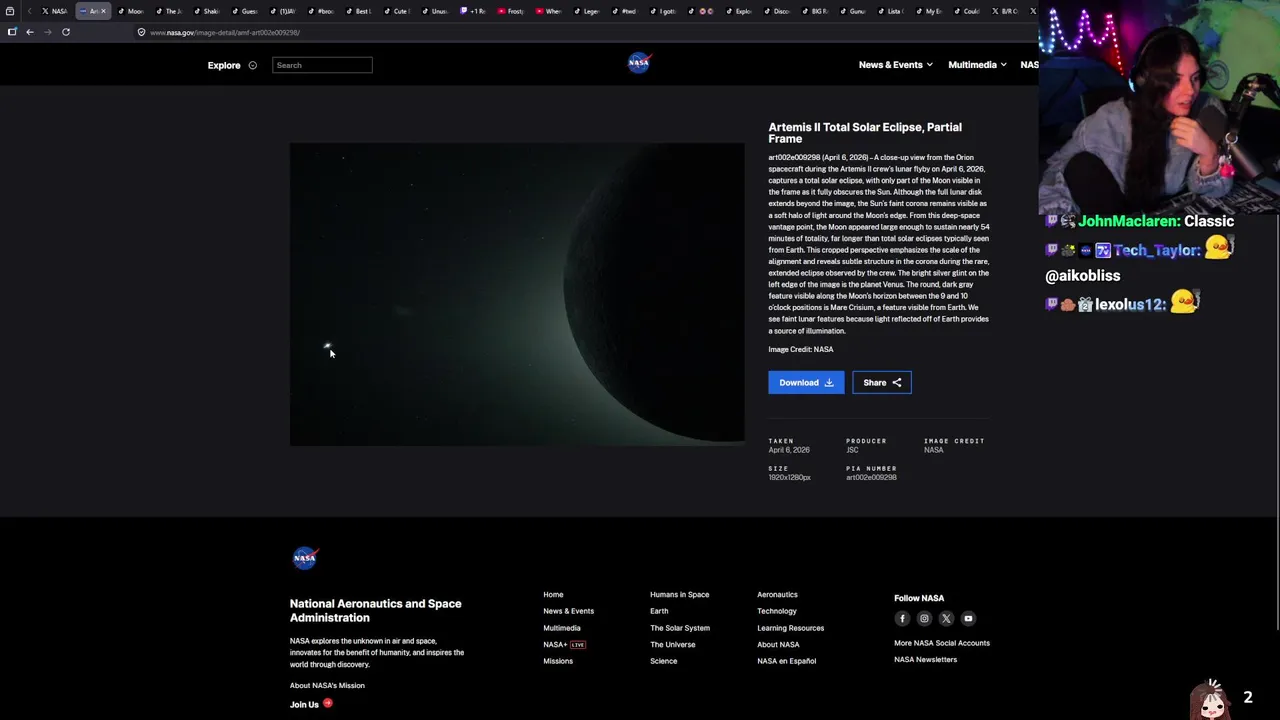Image resolution: width=1280 pixels, height=720 pixels.
Task: Open NASA en Español link
Action: coord(786,661)
